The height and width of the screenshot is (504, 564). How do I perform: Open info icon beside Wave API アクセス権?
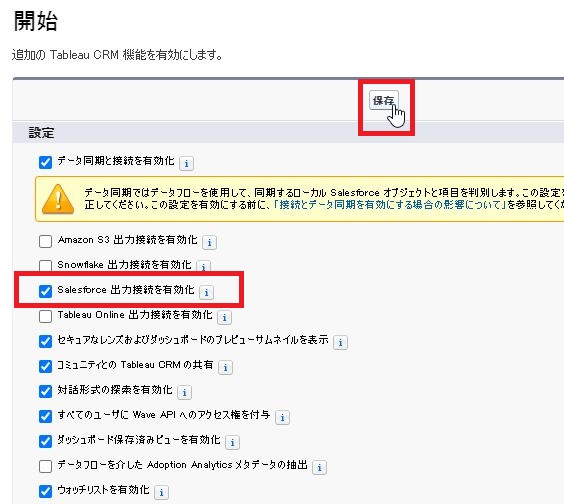(282, 418)
